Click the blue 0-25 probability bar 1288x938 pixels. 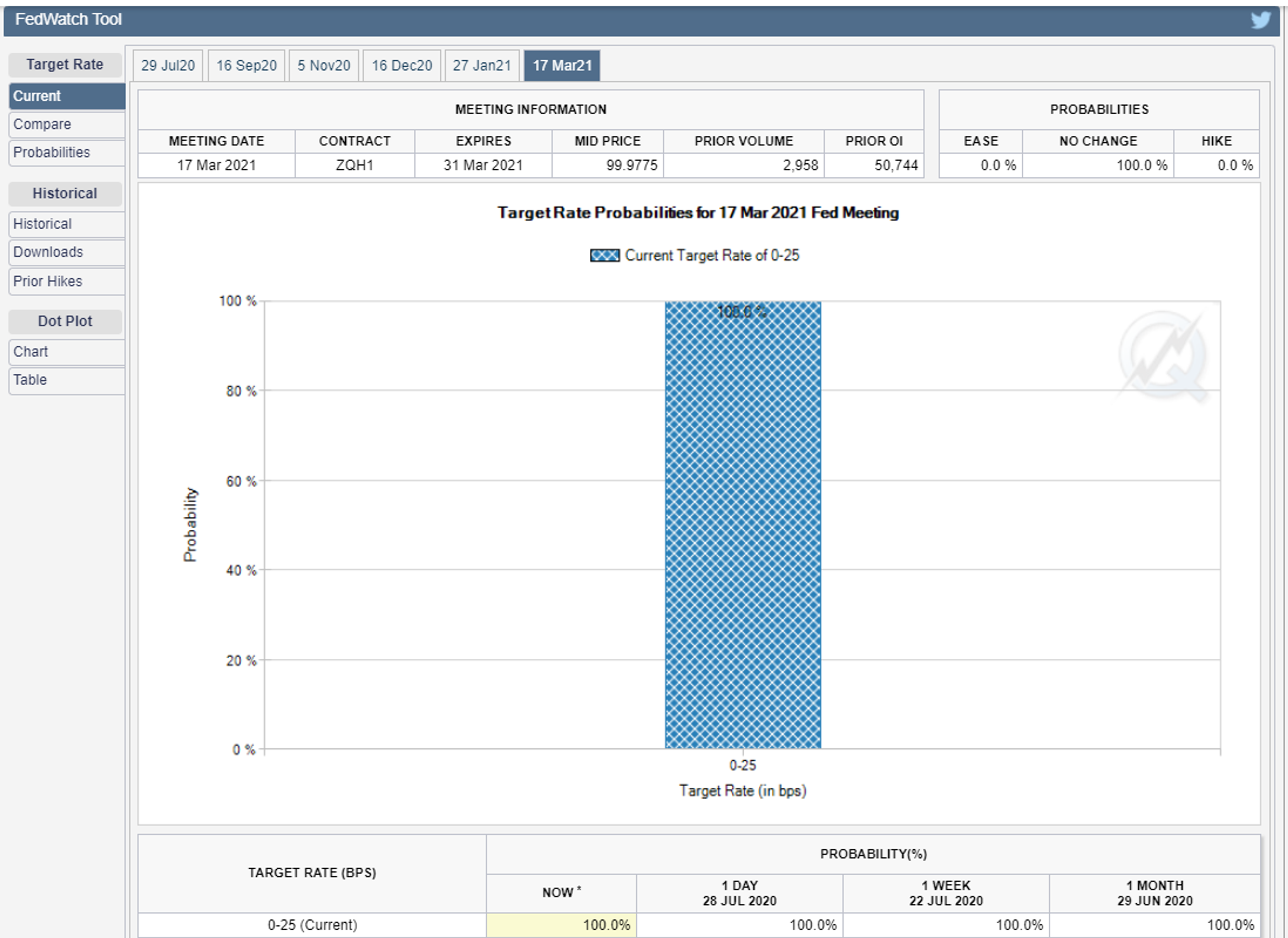click(x=743, y=525)
